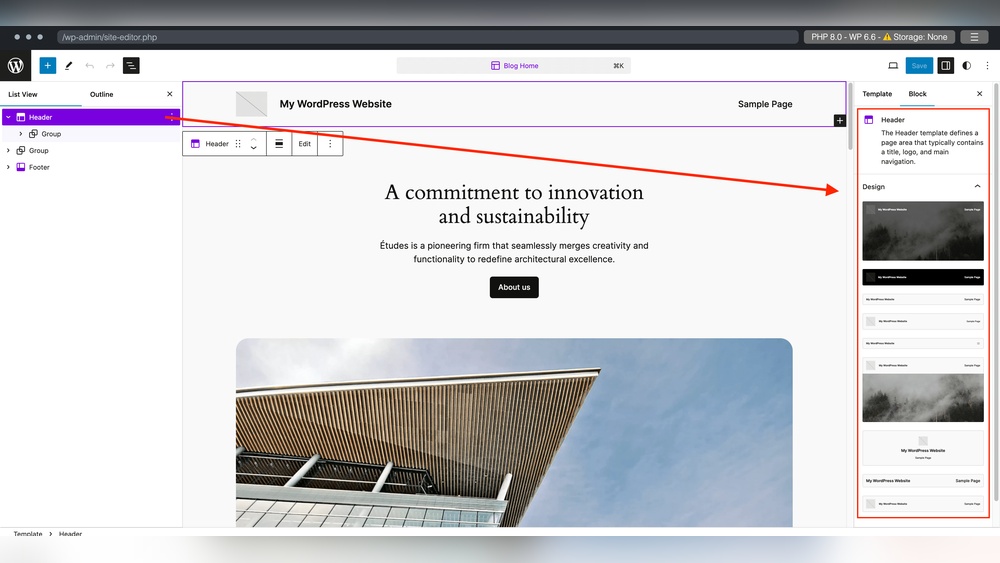
Task: Click the Header block icon in sidebar
Action: (x=869, y=120)
